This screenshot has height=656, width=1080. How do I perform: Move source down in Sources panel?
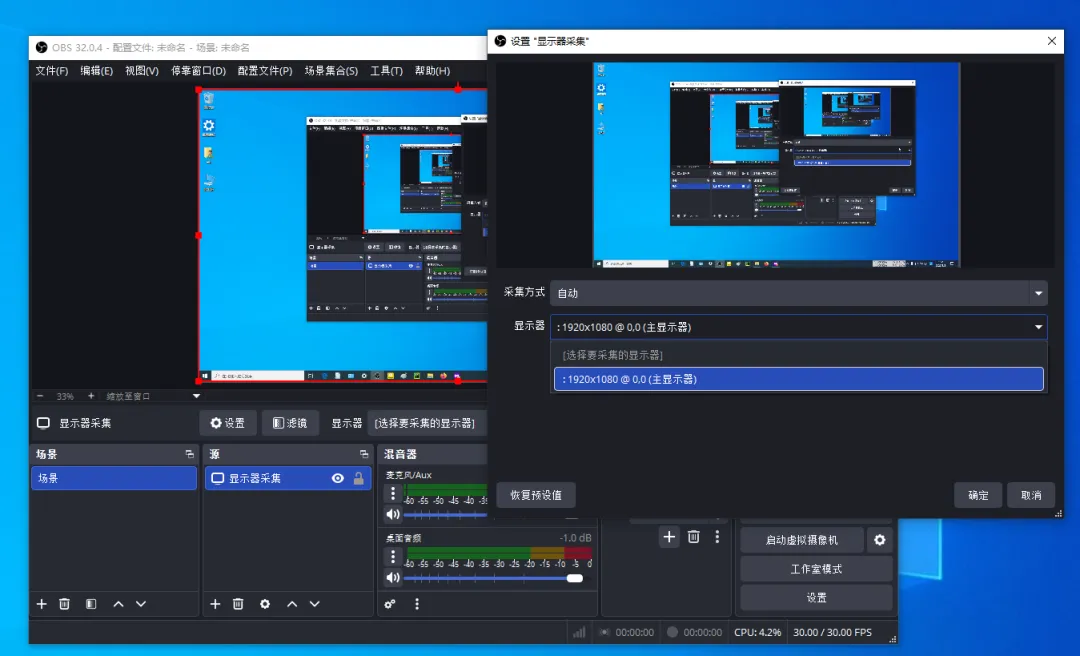tap(315, 604)
